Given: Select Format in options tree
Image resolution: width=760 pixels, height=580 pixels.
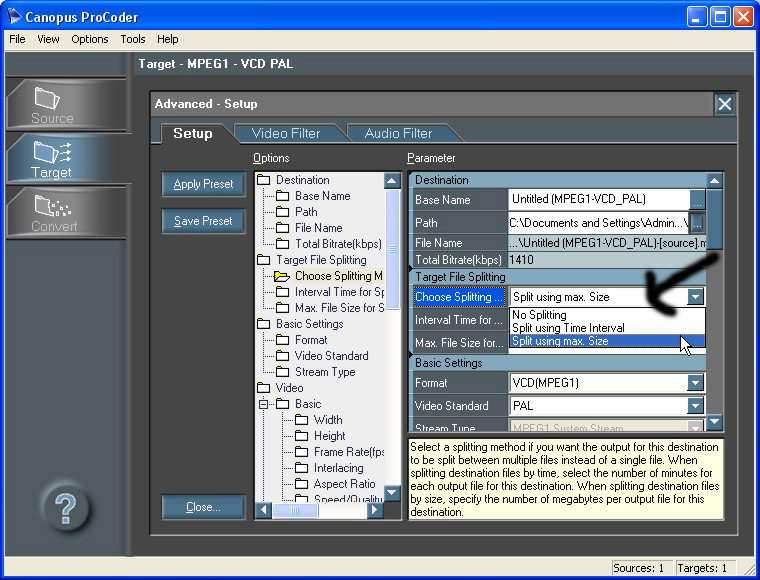Looking at the screenshot, I should coord(302,340).
